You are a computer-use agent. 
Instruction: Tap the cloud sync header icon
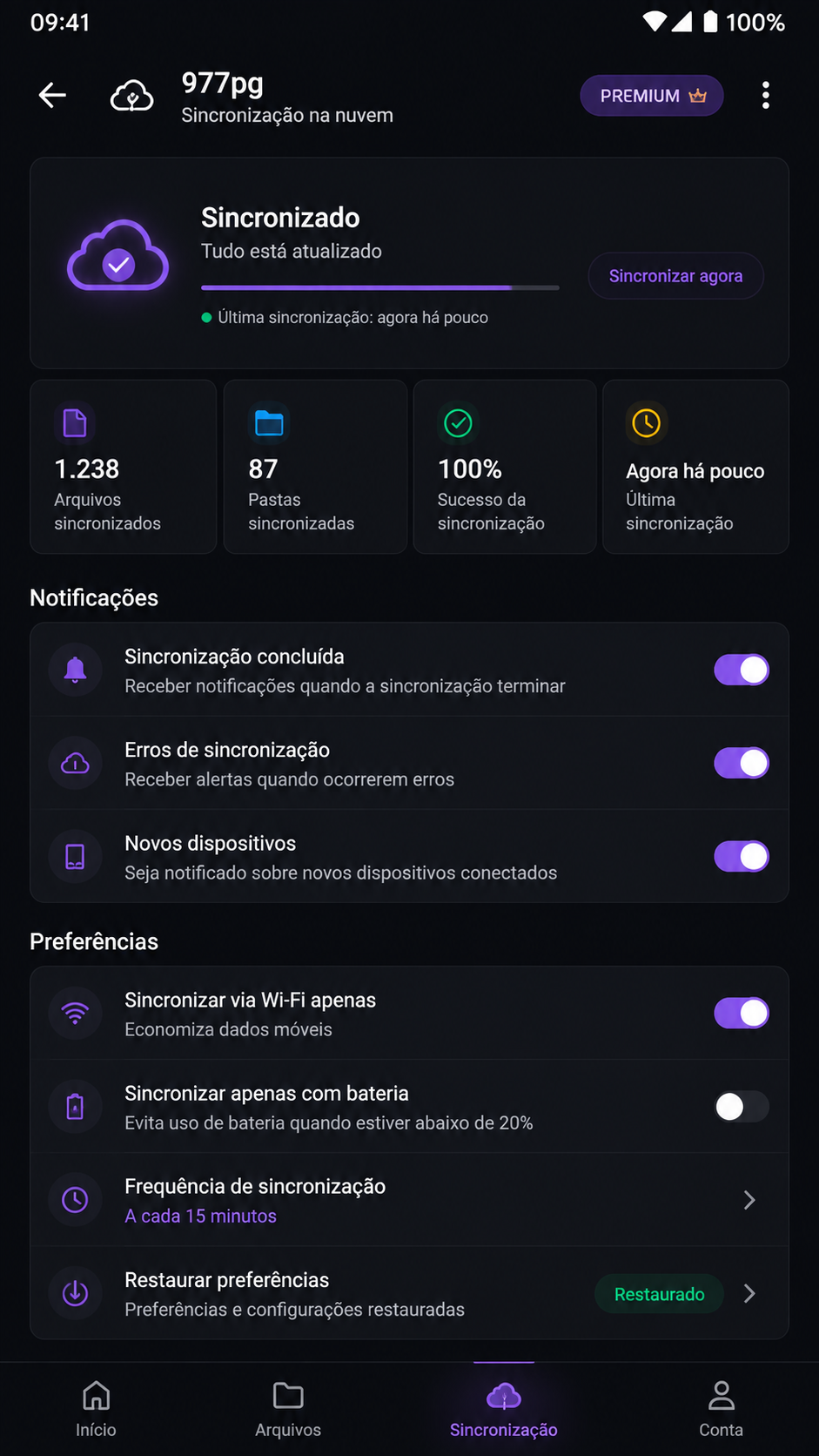pos(132,96)
